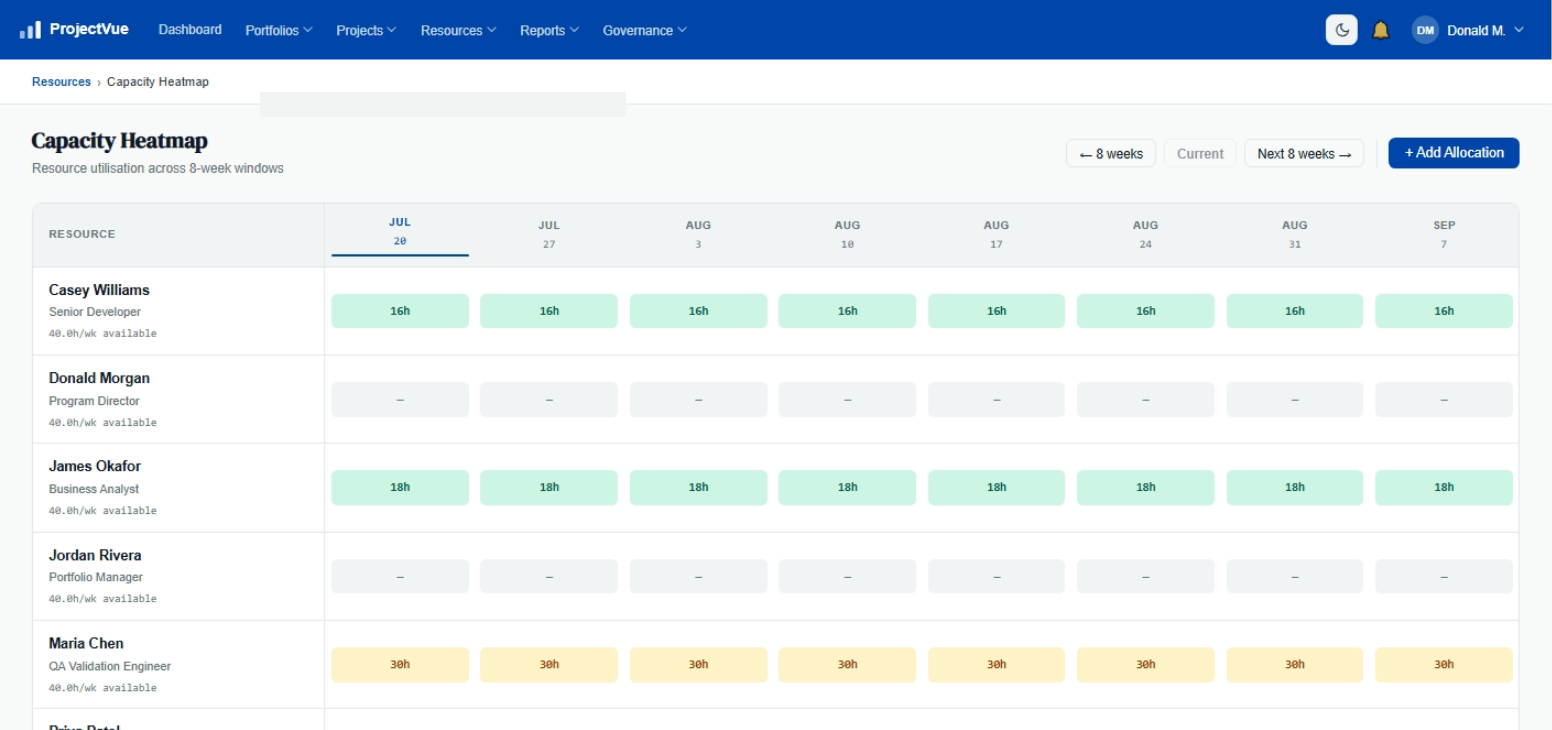
Task: Select the AUG 10 week column header
Action: pos(847,234)
